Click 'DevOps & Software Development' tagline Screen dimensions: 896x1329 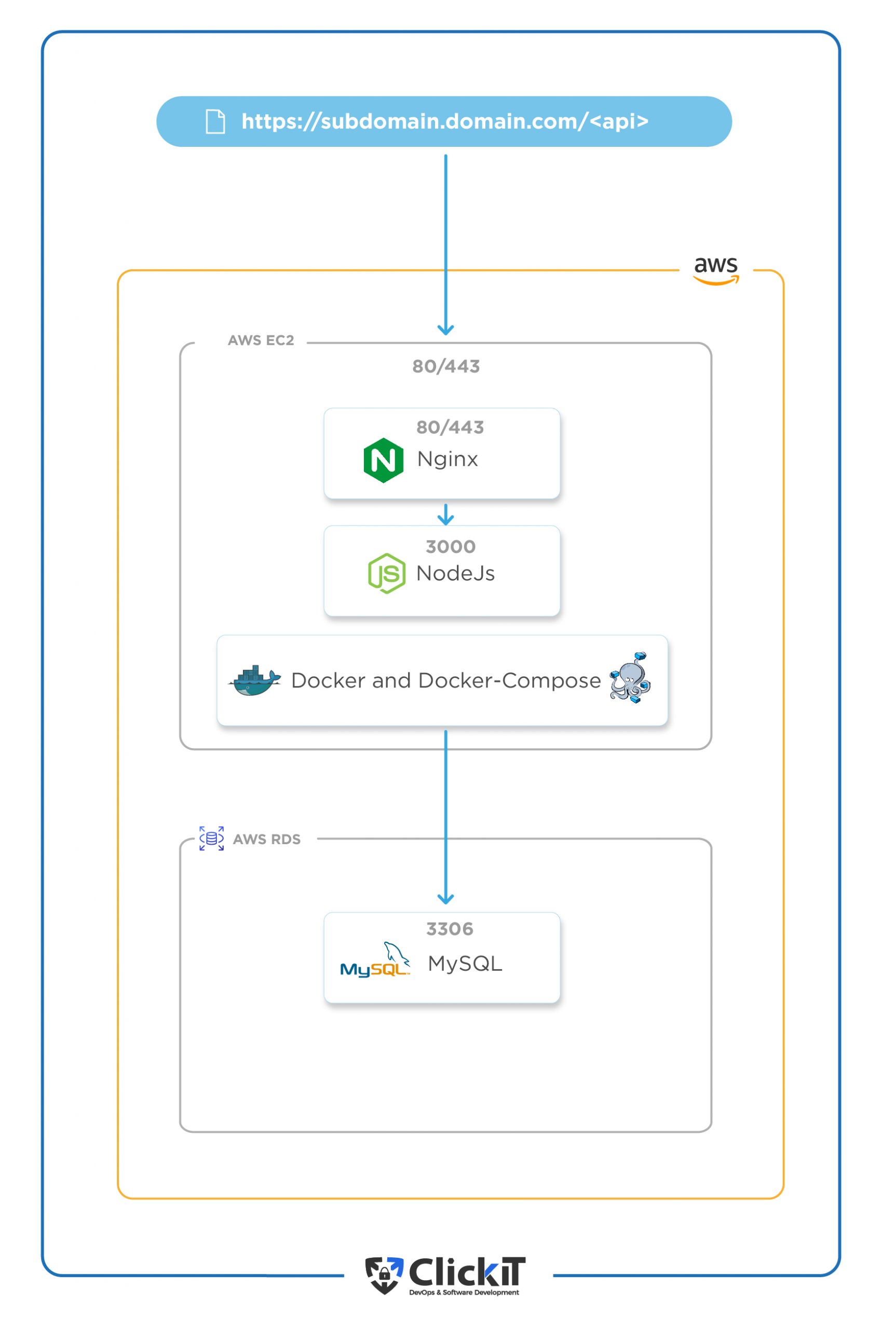point(464,1293)
